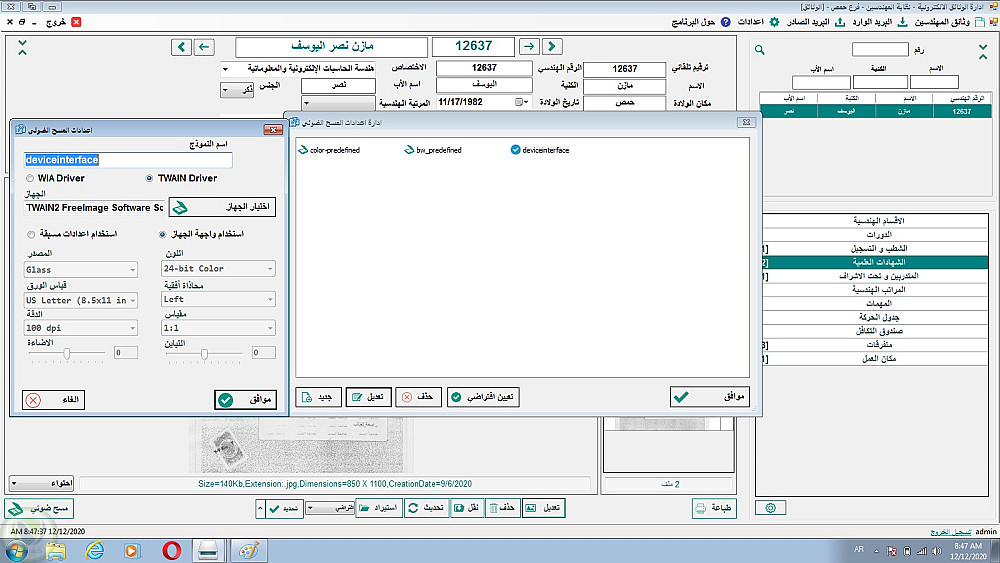Go to previous record with green chevron left

[x=181, y=47]
